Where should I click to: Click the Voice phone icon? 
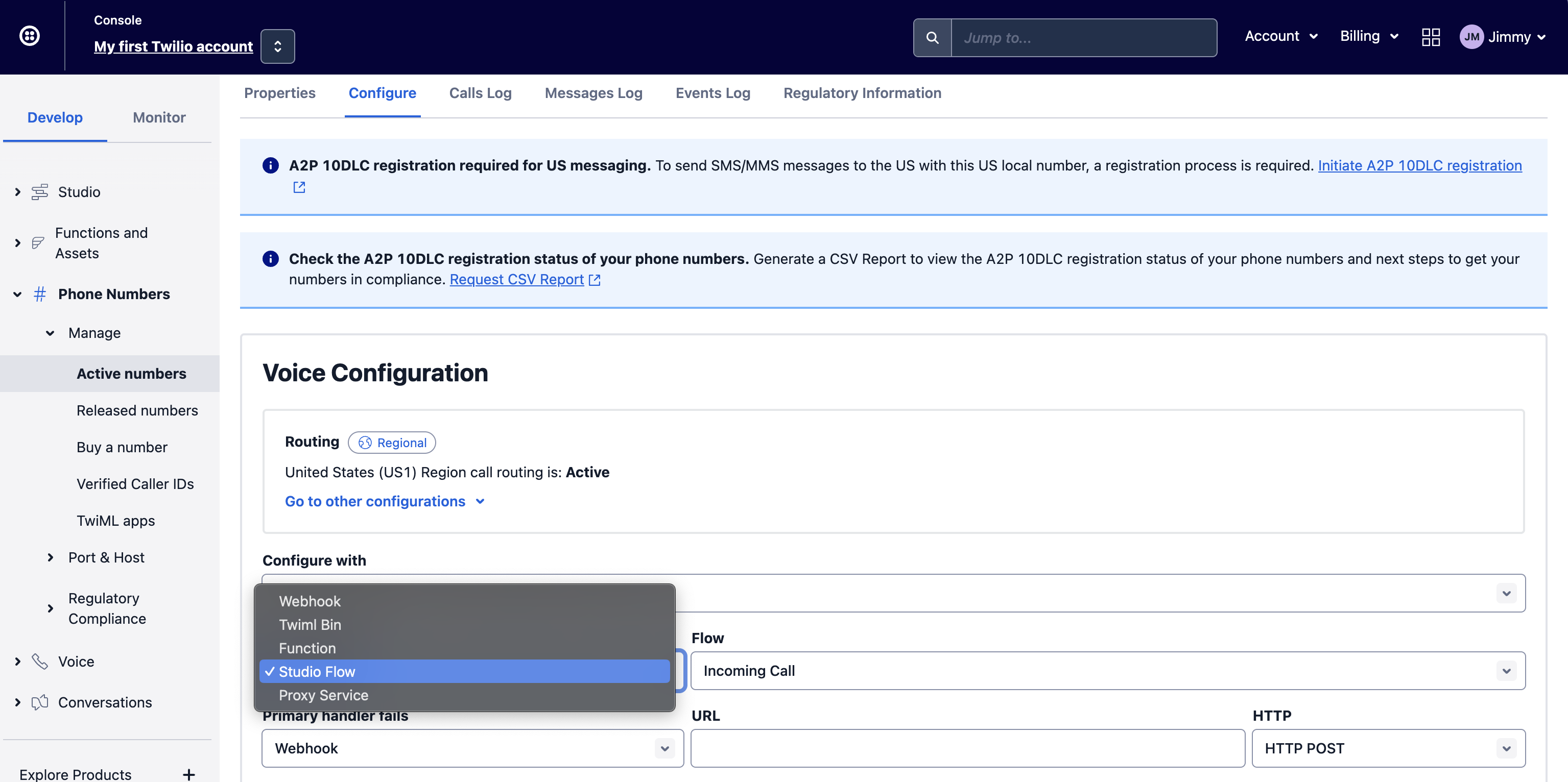[x=39, y=662]
